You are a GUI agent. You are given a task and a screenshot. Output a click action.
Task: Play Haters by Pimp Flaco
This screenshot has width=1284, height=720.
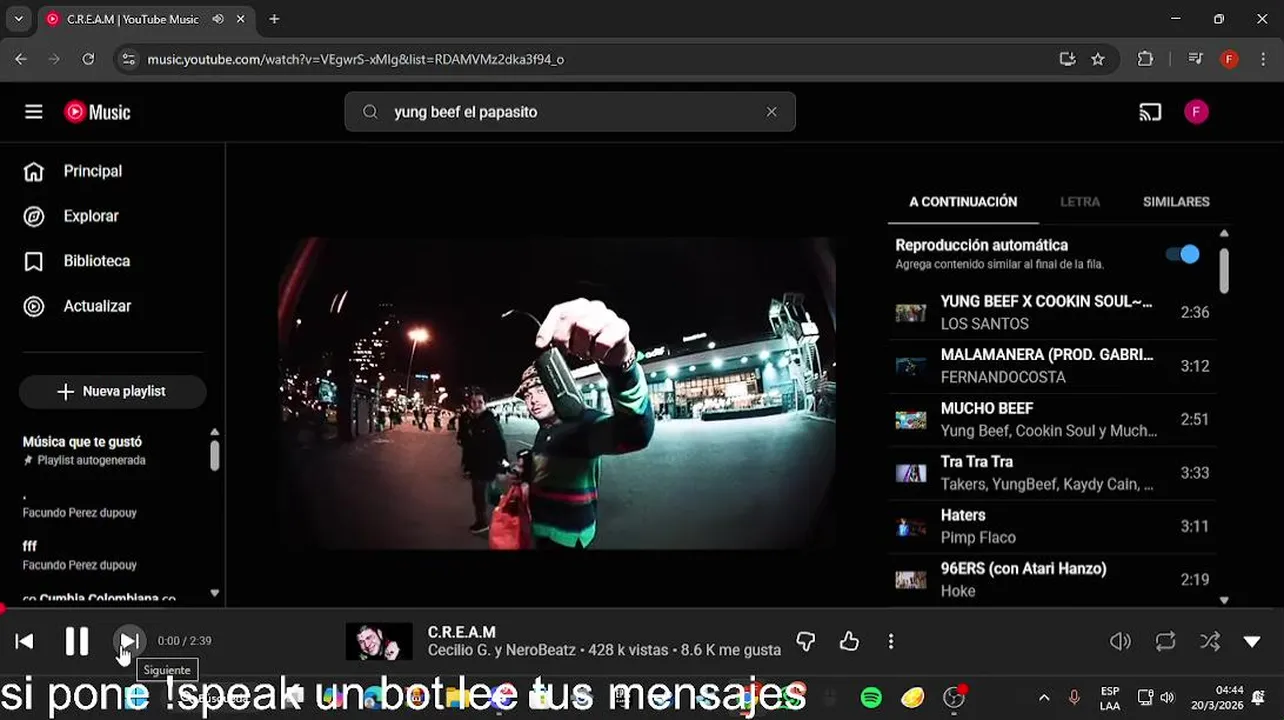[x=1053, y=526]
